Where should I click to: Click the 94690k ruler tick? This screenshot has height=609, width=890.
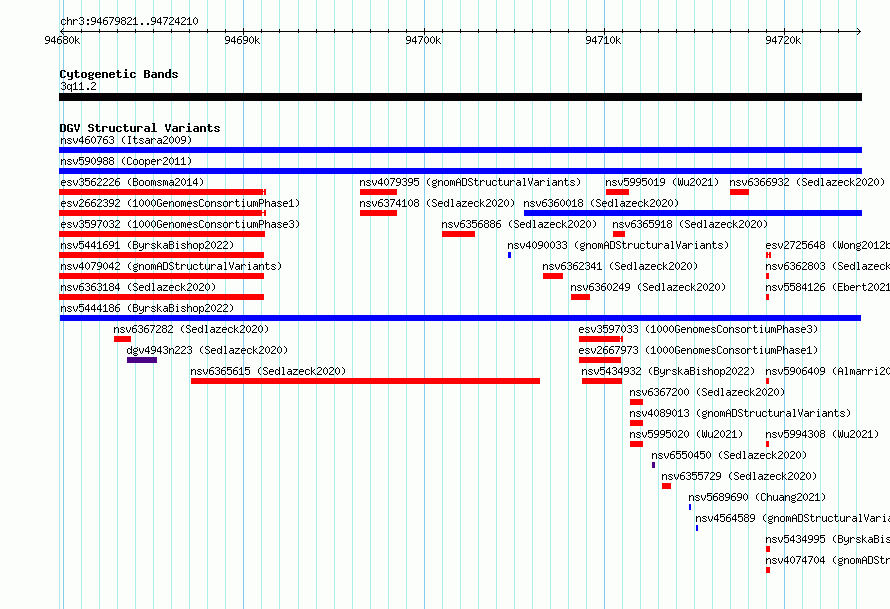[x=242, y=40]
